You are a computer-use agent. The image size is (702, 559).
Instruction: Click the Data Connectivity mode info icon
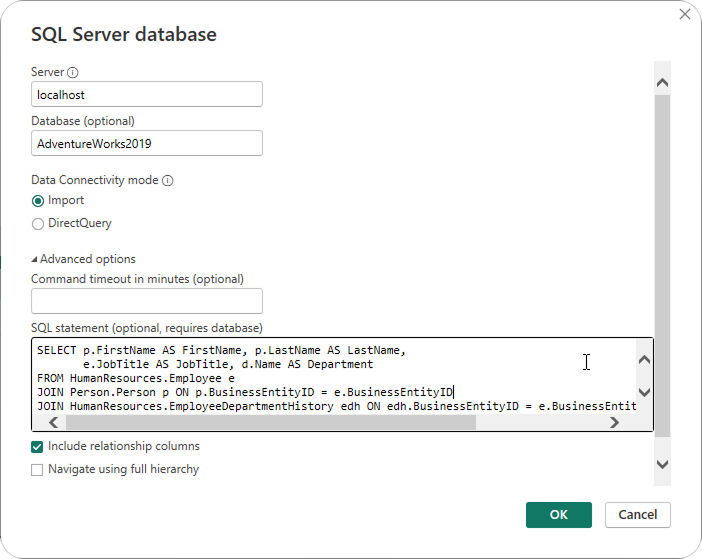(x=167, y=181)
